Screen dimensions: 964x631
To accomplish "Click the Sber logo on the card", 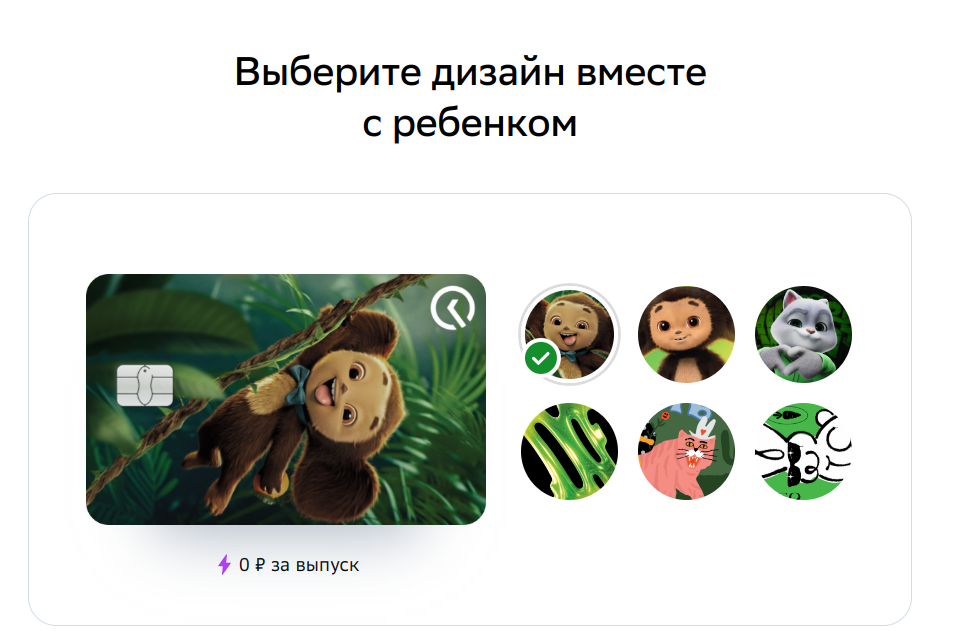I will (x=453, y=307).
